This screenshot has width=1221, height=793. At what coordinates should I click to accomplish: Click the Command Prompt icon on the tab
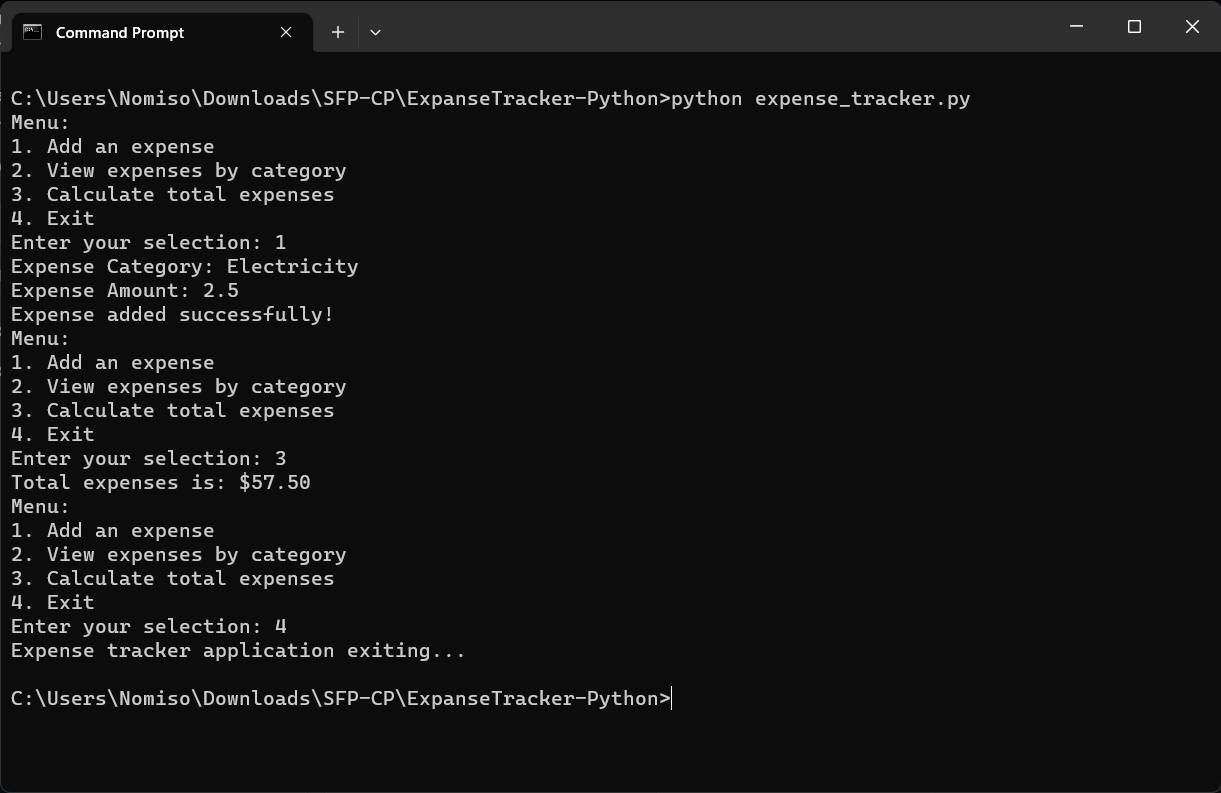click(33, 32)
